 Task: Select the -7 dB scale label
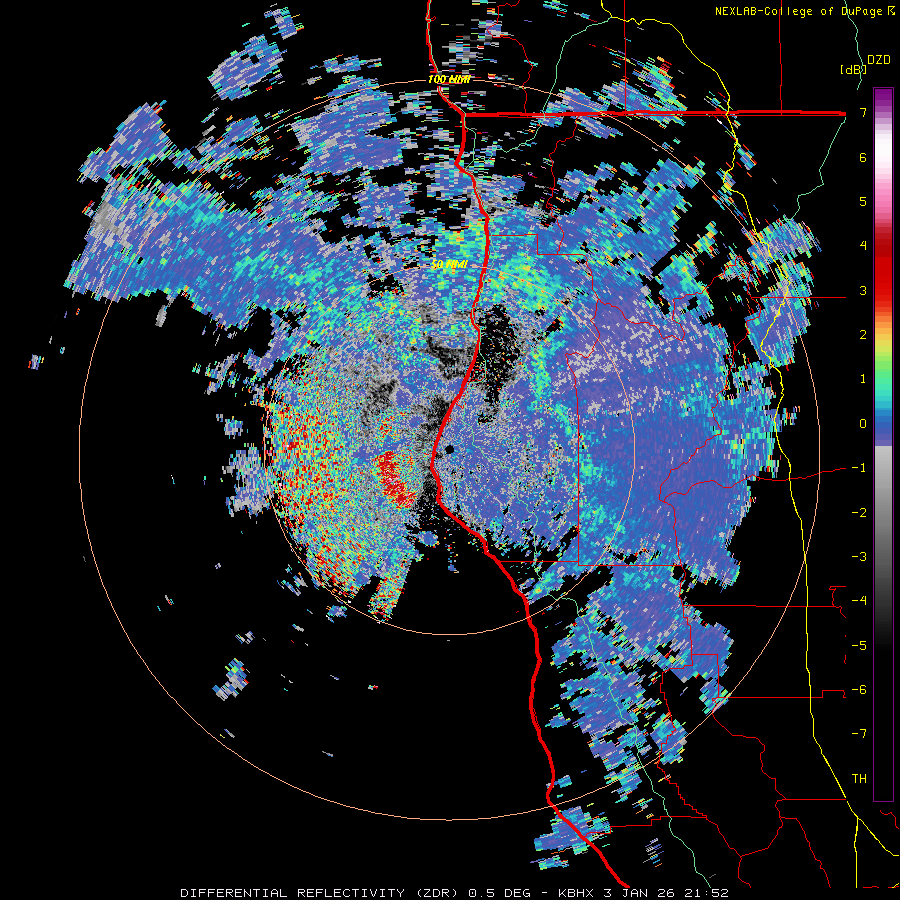click(x=859, y=734)
